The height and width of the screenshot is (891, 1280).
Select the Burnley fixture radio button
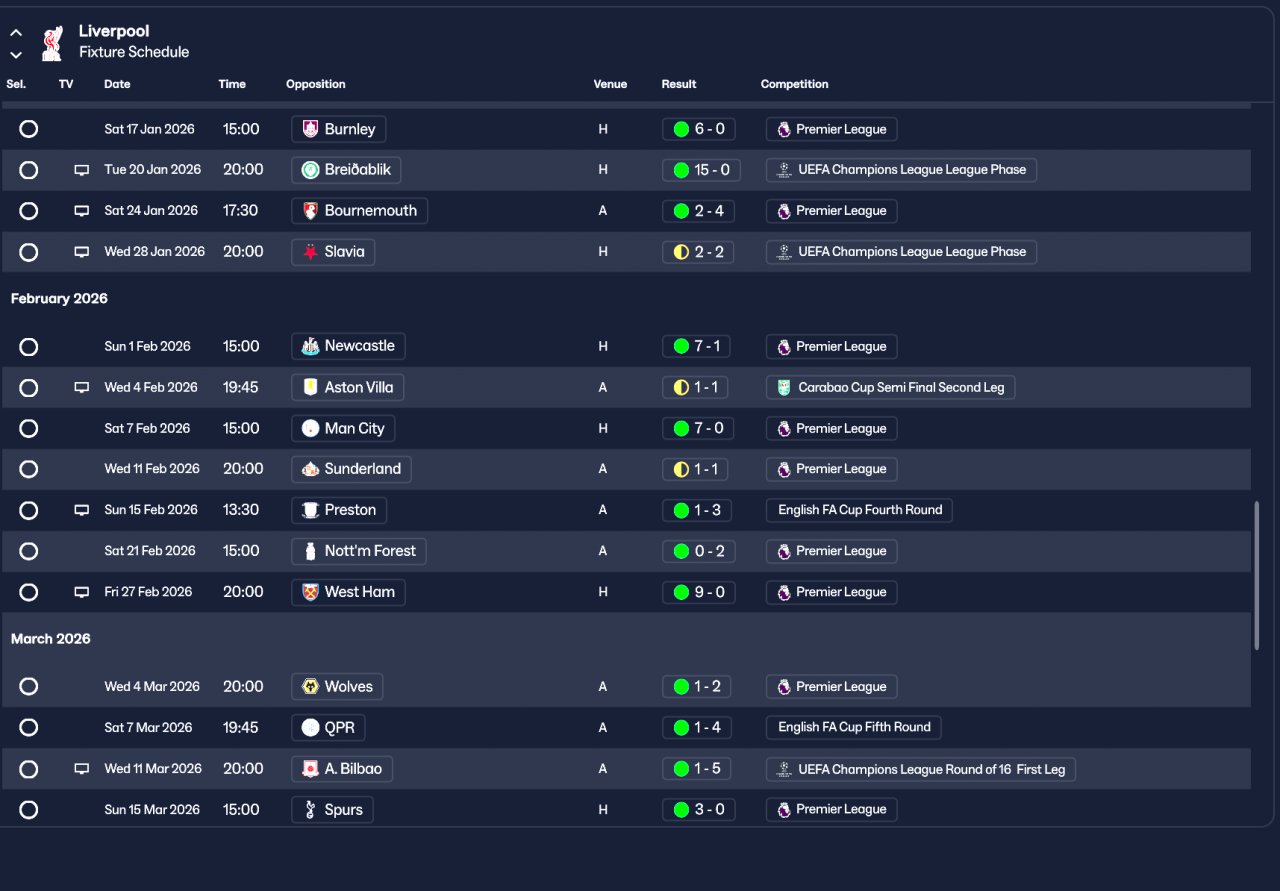[29, 129]
